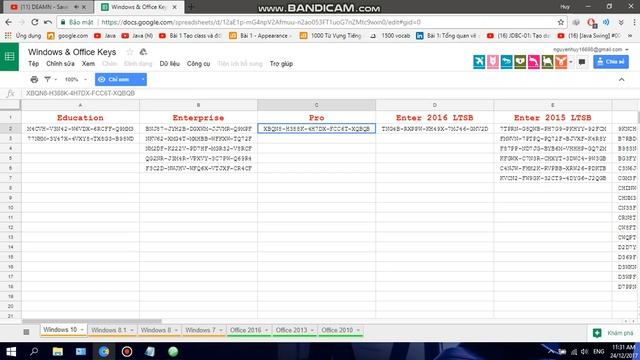Click the magenta dolphin anonymous avatar

[x=533, y=62]
